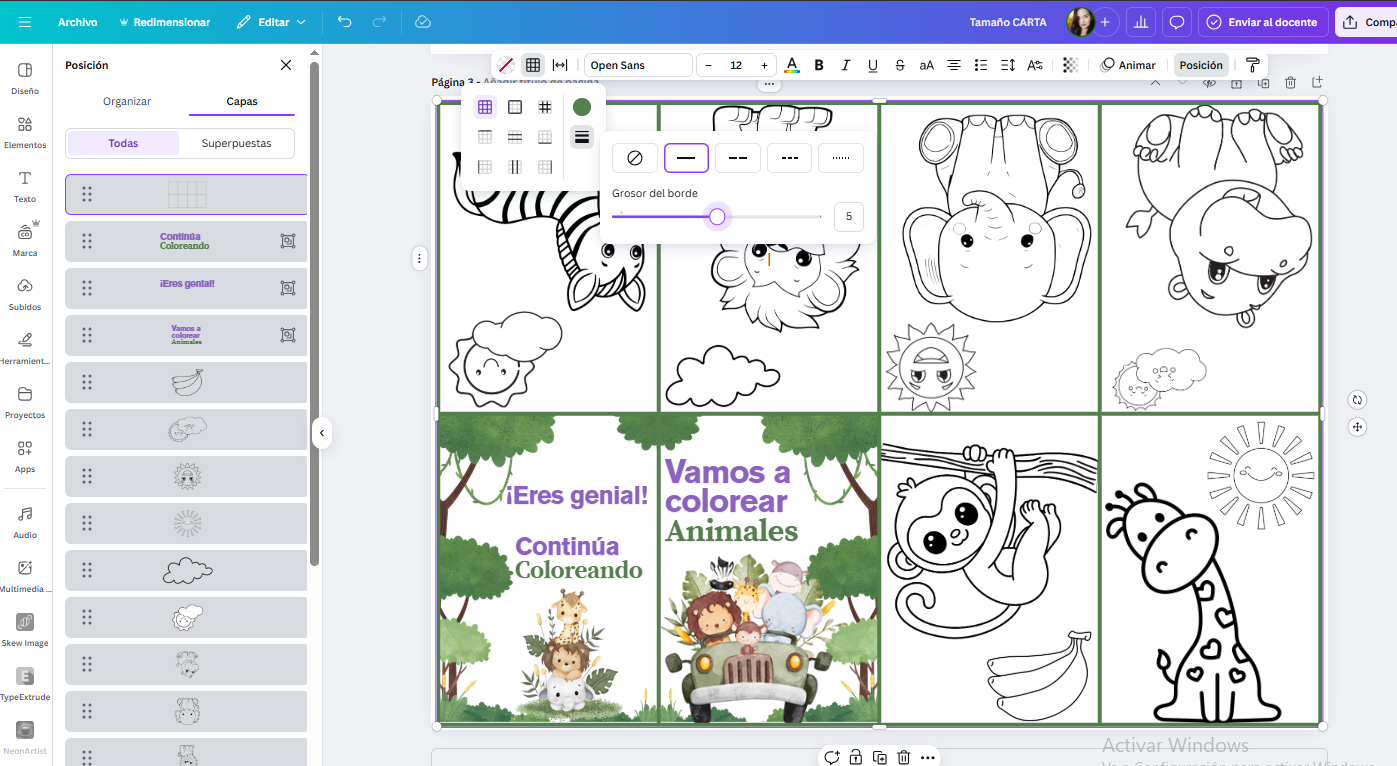The width and height of the screenshot is (1397, 766).
Task: Change text alignment
Action: coord(954,65)
